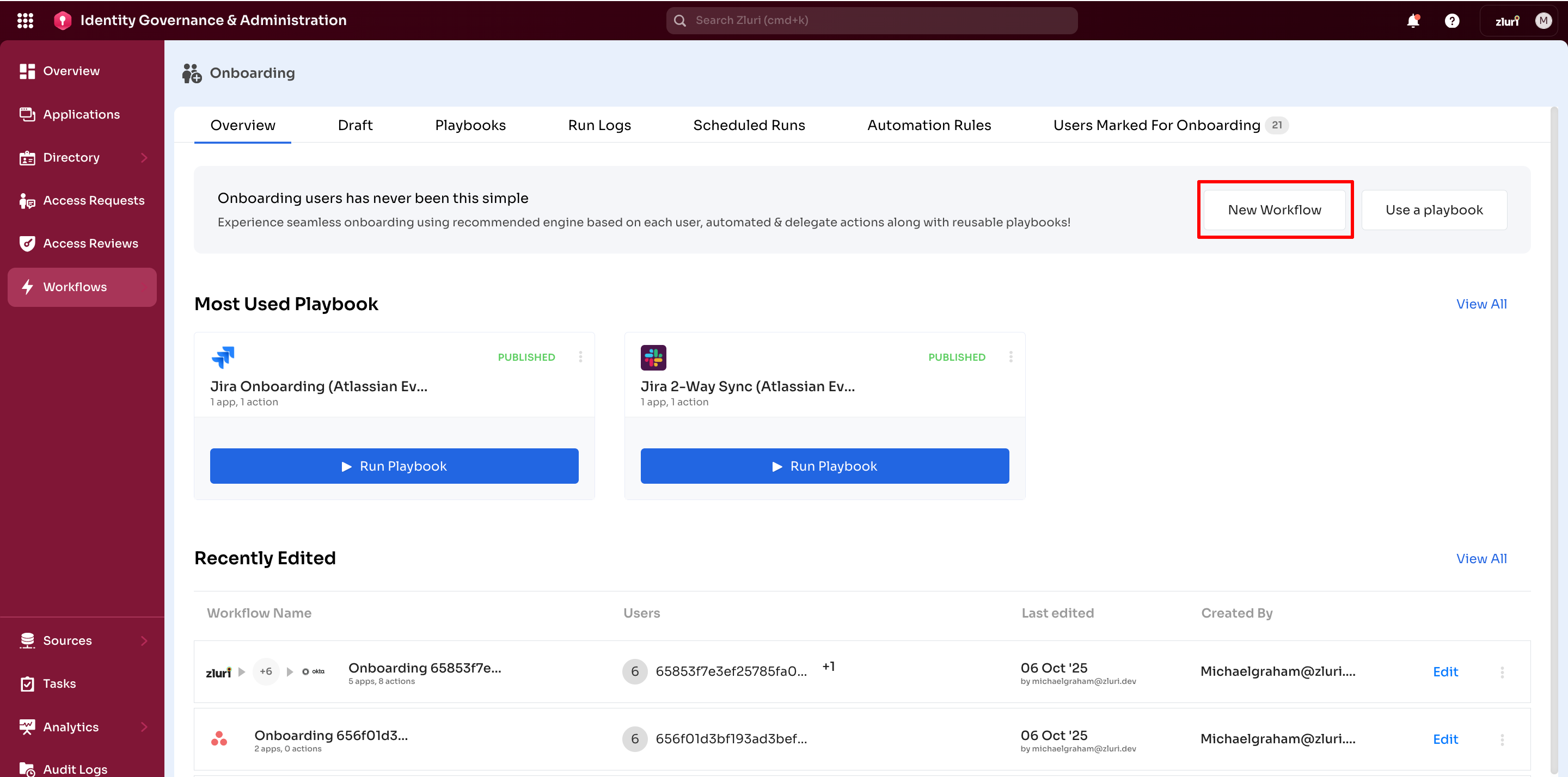Screen dimensions: 1568x777
Task: Open the Tasks section in the sidebar
Action: point(59,683)
